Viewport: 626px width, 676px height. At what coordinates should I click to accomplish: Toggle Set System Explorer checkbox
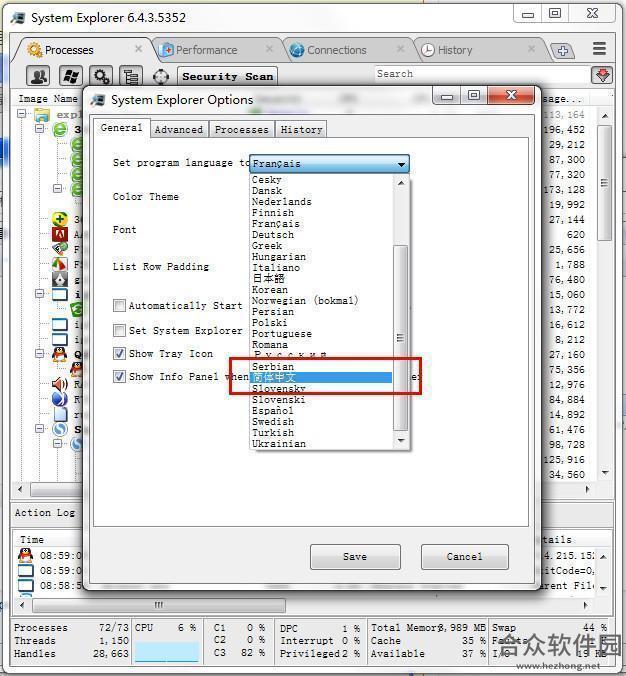[119, 330]
